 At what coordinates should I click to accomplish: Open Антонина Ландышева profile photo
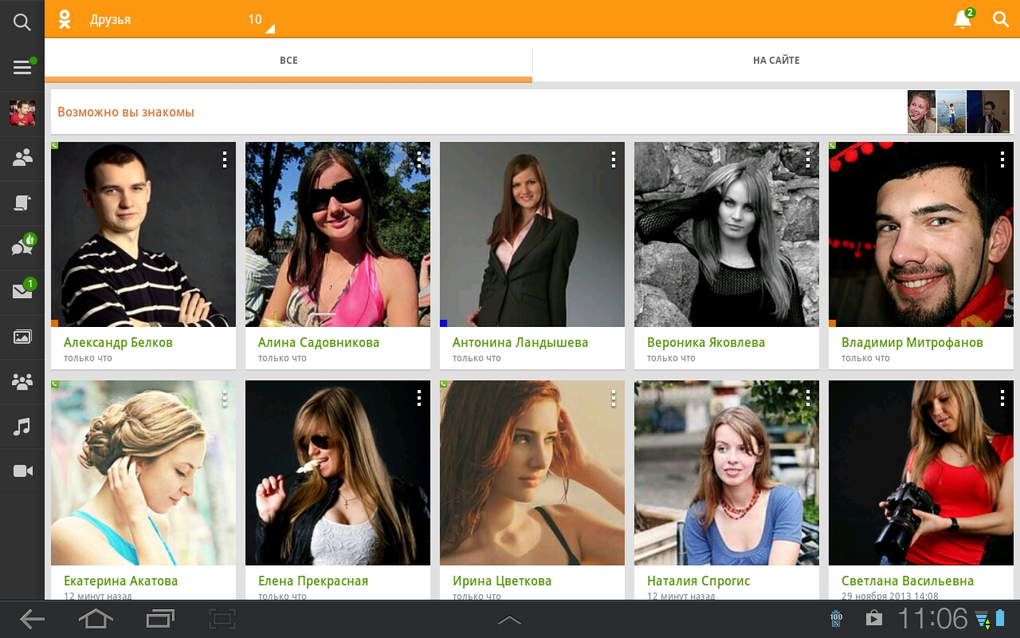532,234
